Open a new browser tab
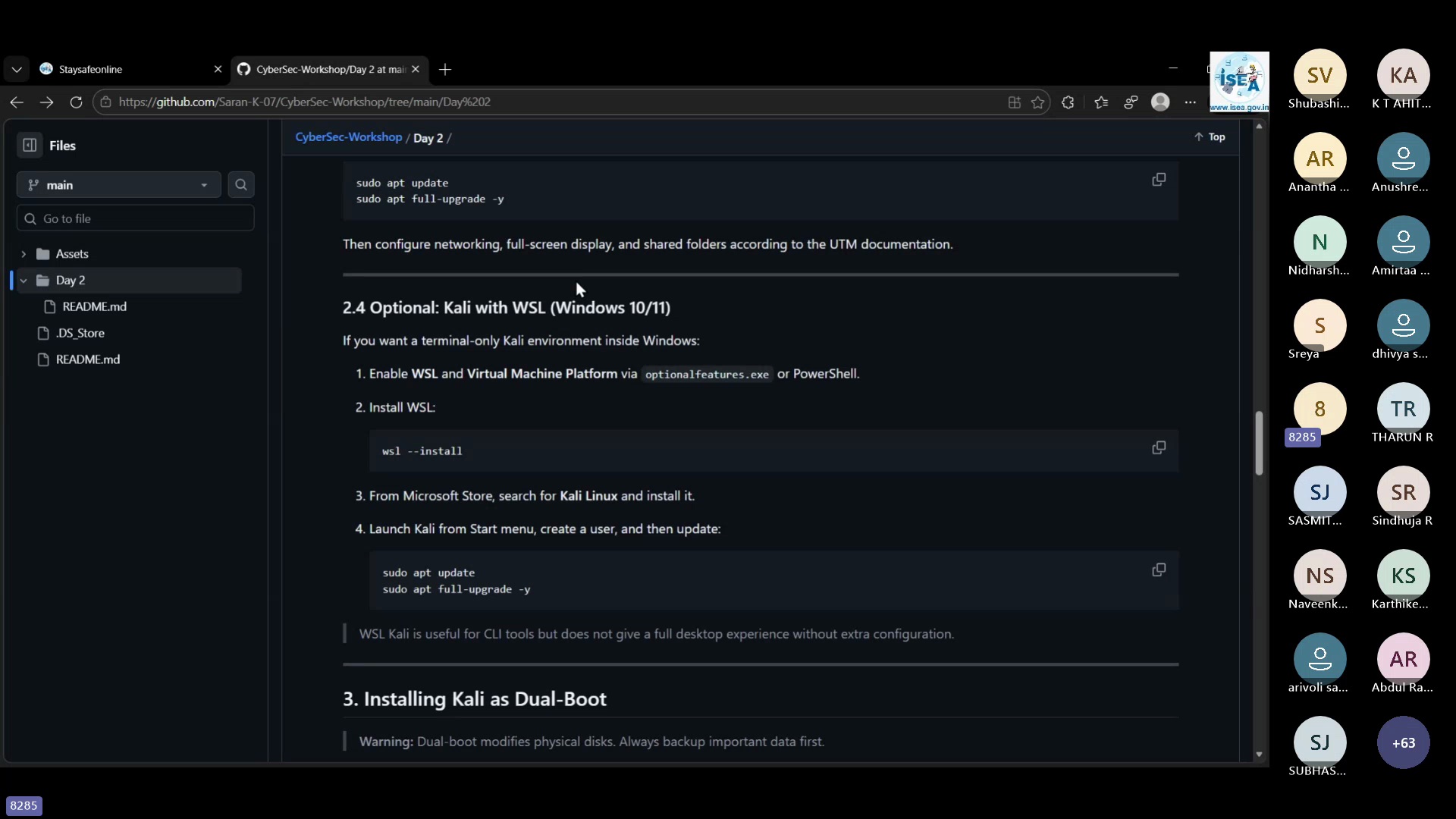 [x=445, y=69]
